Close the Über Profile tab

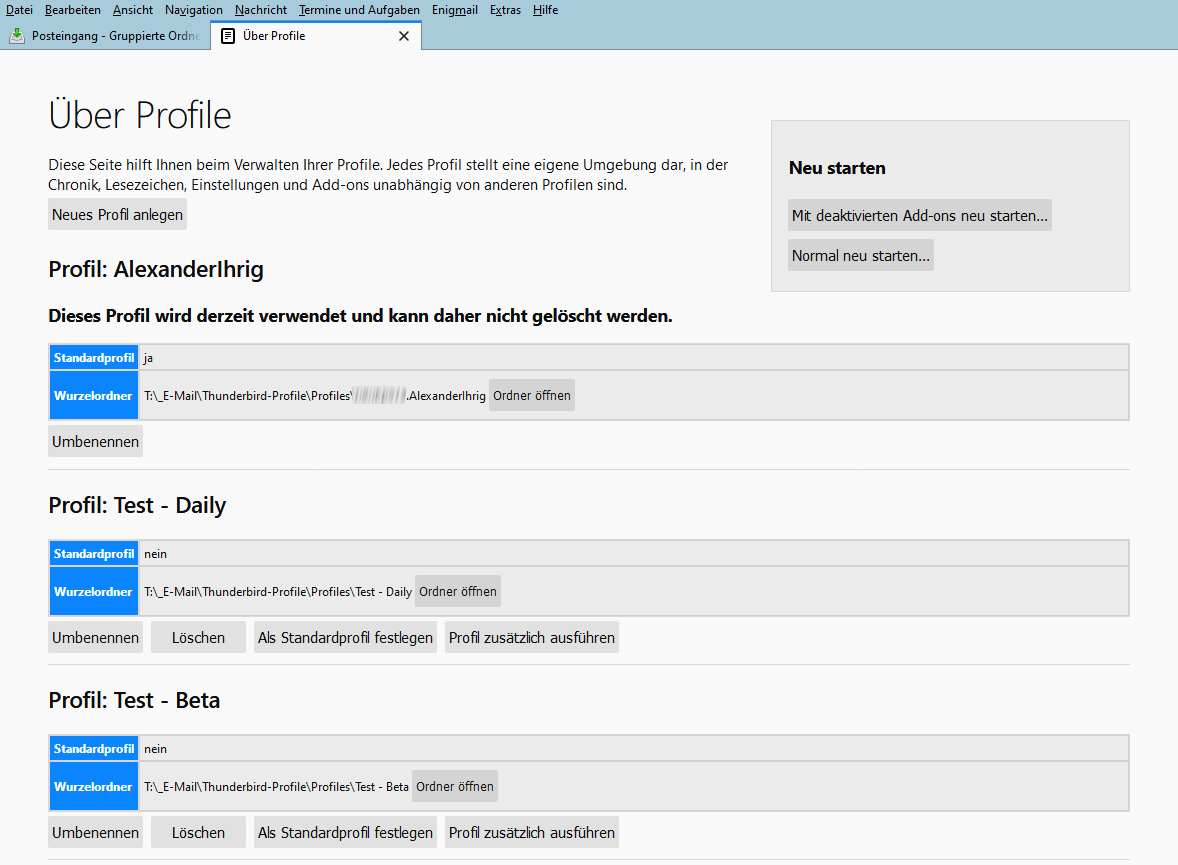(404, 36)
